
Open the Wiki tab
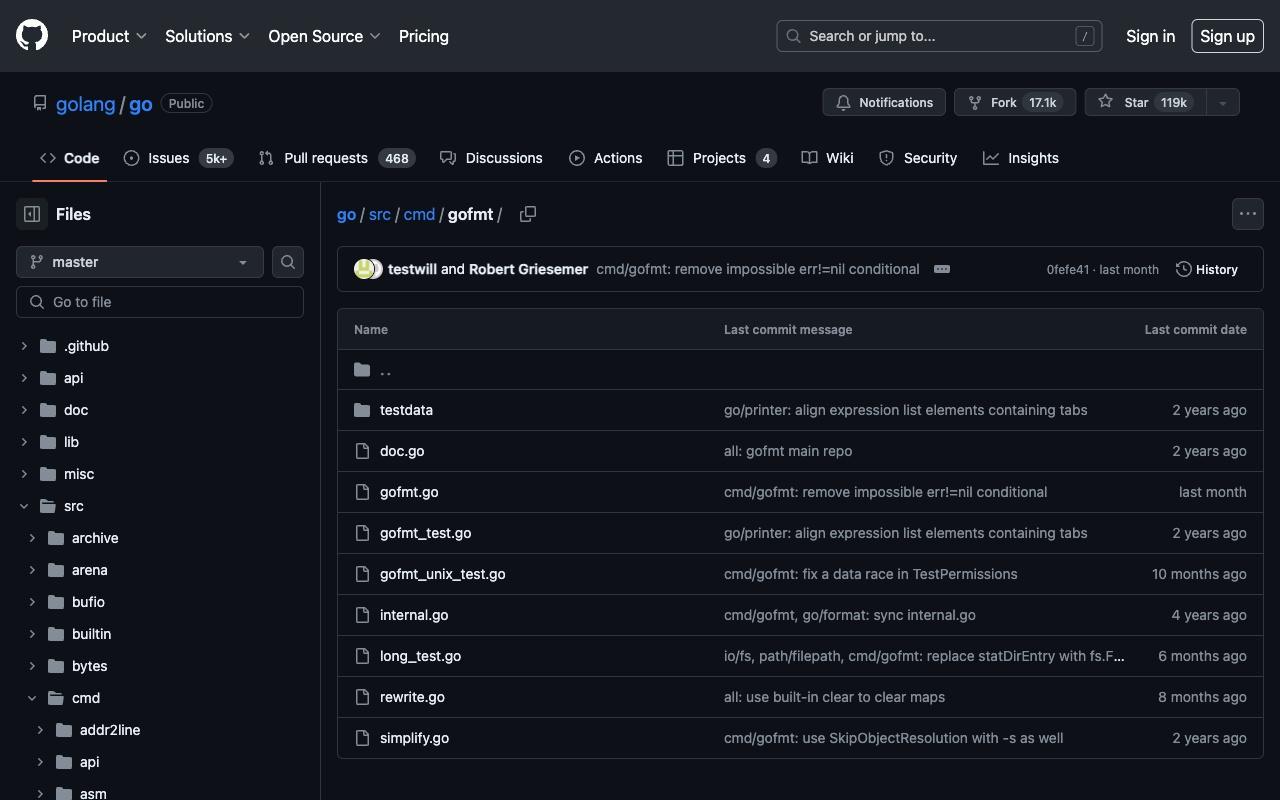pos(828,158)
